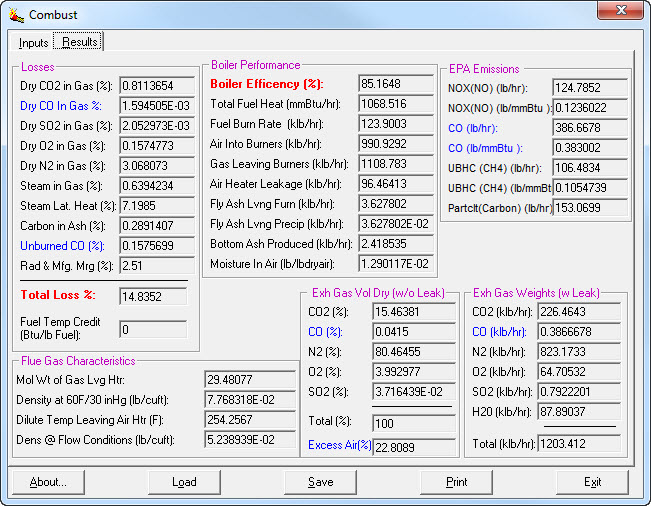Select the Mol Wt of Gas field
651x506 pixels.
[x=250, y=379]
